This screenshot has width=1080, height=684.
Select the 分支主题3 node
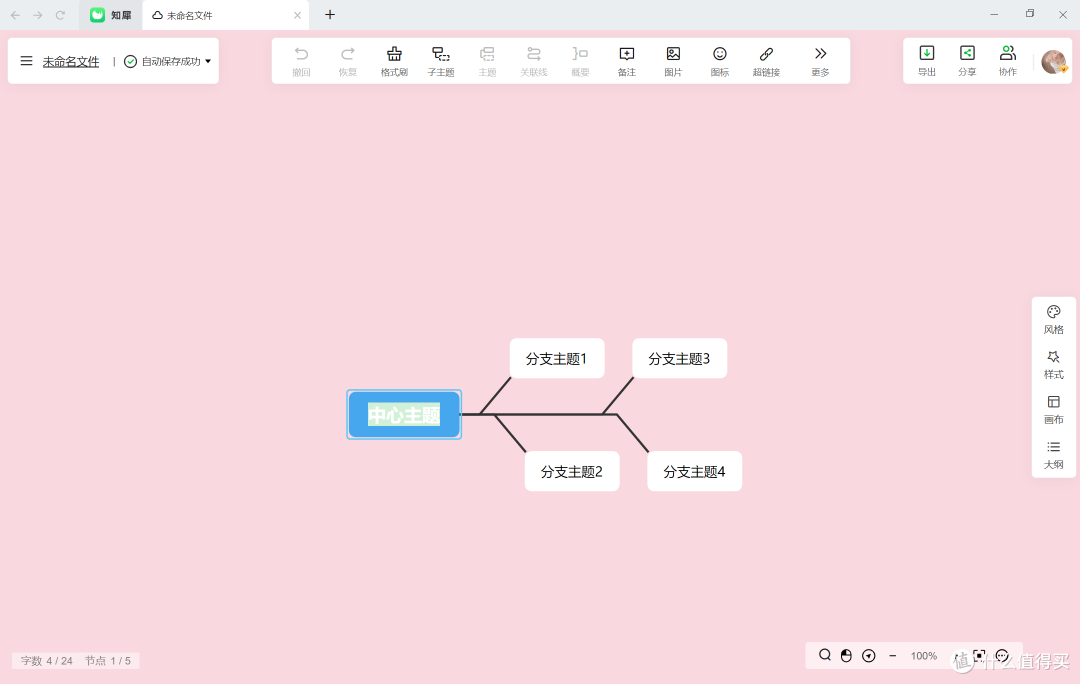(x=679, y=358)
